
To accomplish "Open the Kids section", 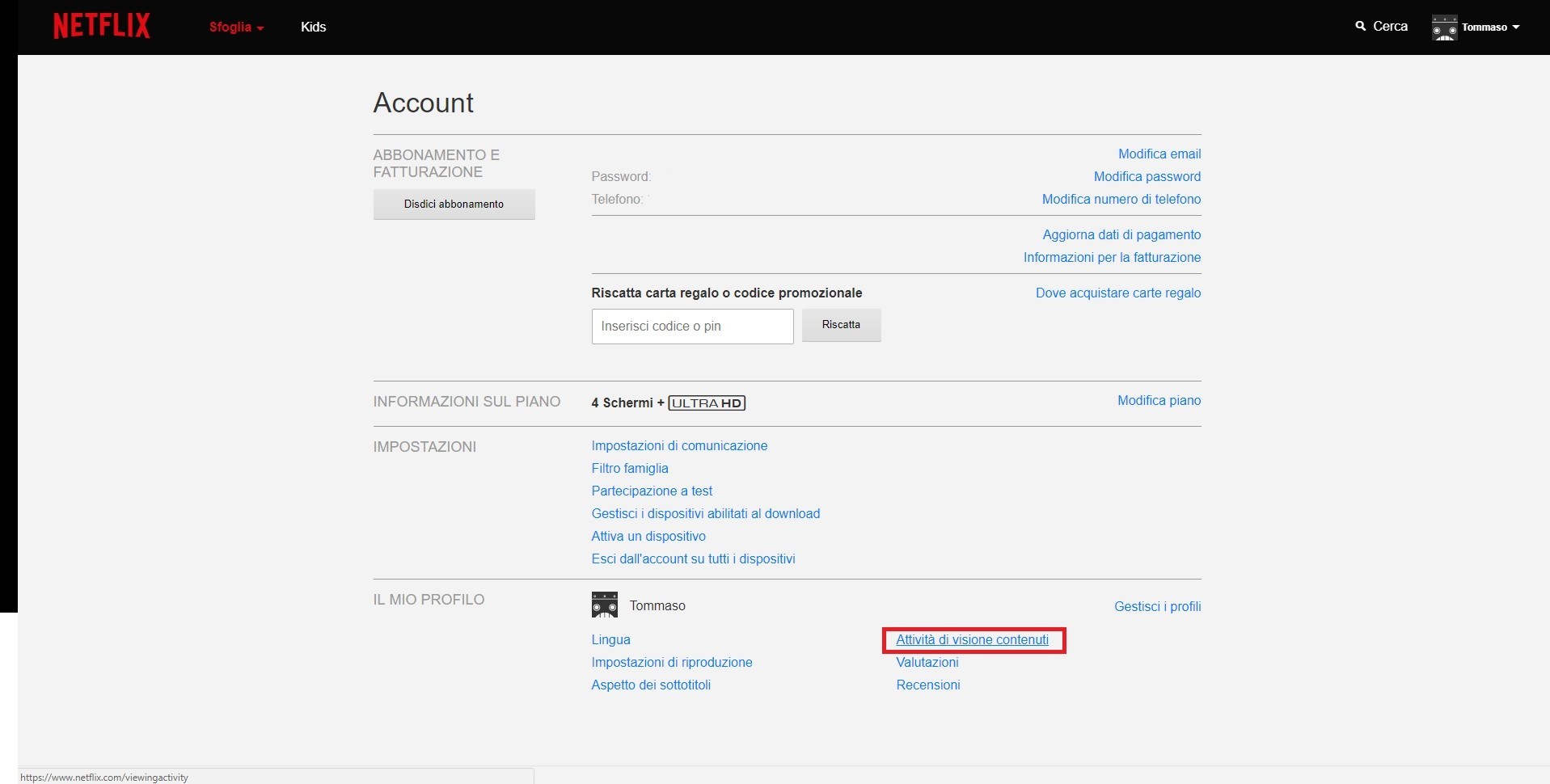I will [313, 27].
